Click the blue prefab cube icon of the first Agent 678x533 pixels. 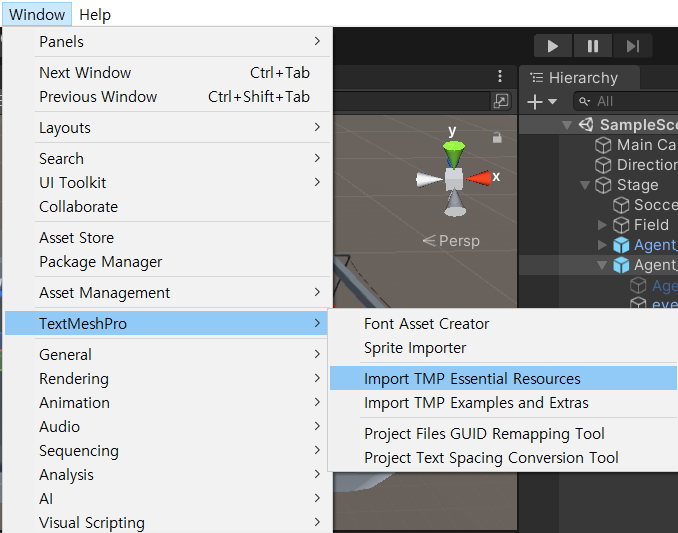tap(621, 245)
